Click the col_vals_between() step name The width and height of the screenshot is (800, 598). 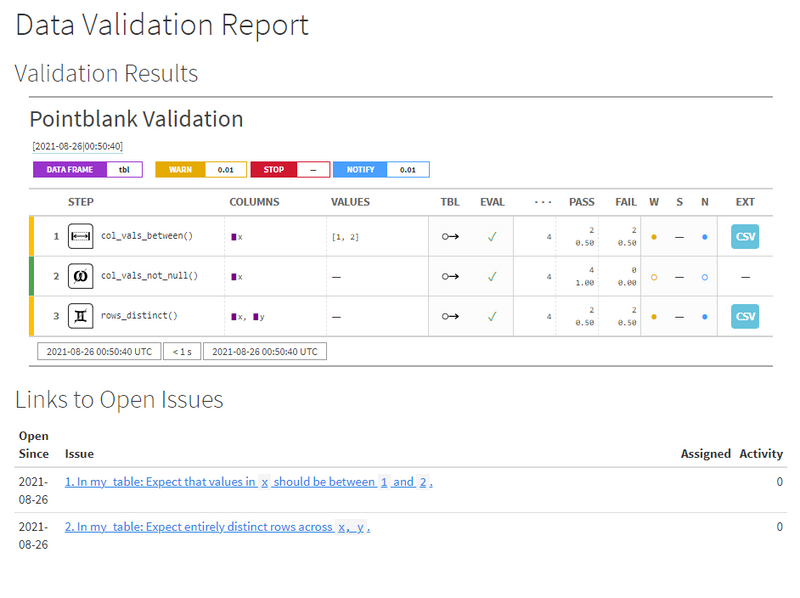click(x=147, y=236)
